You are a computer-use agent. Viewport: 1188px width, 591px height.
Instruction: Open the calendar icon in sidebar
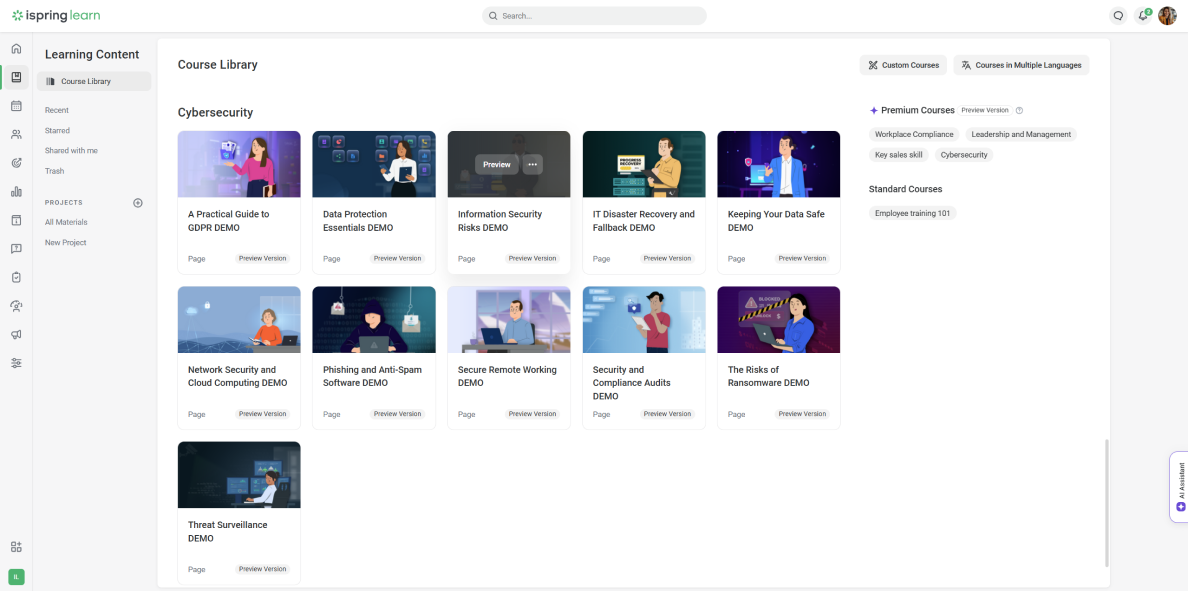pyautogui.click(x=16, y=105)
